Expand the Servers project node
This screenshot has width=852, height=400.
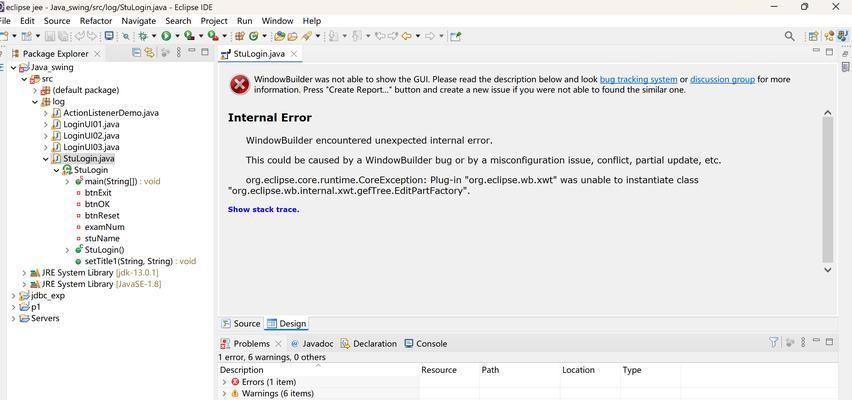pos(13,318)
